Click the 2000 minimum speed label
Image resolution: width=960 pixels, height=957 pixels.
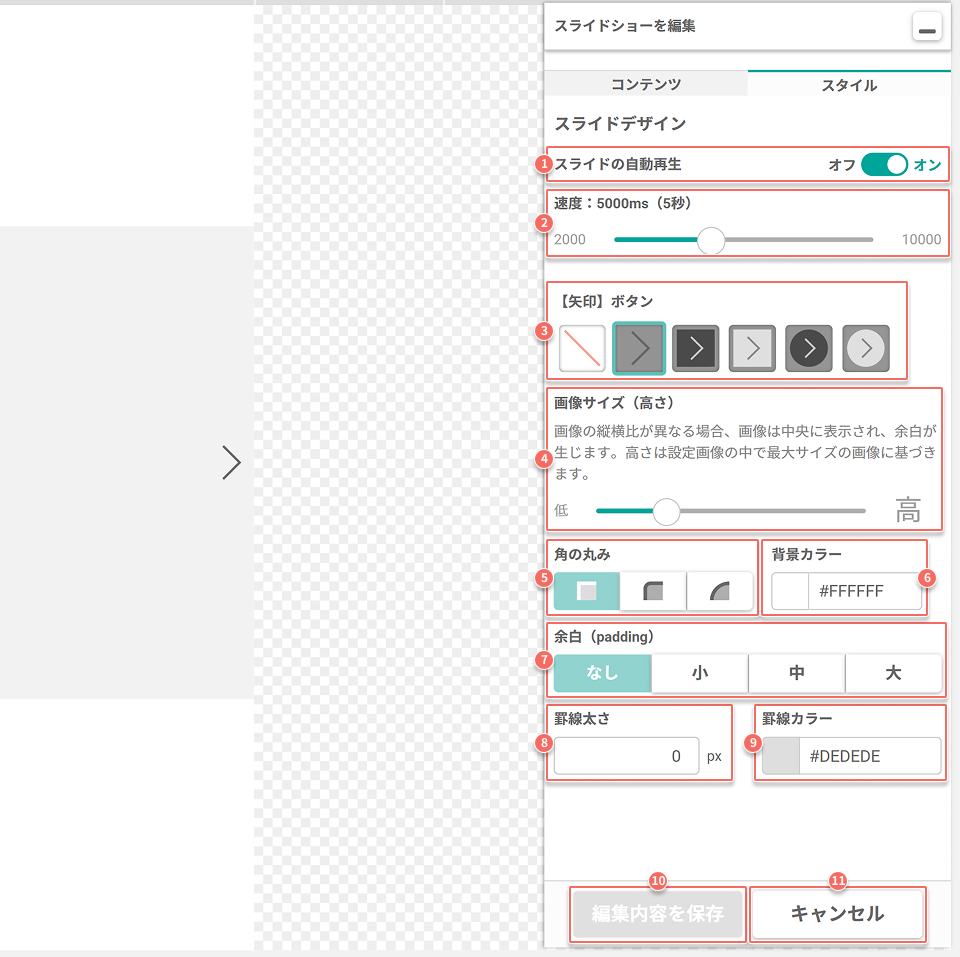coord(570,239)
